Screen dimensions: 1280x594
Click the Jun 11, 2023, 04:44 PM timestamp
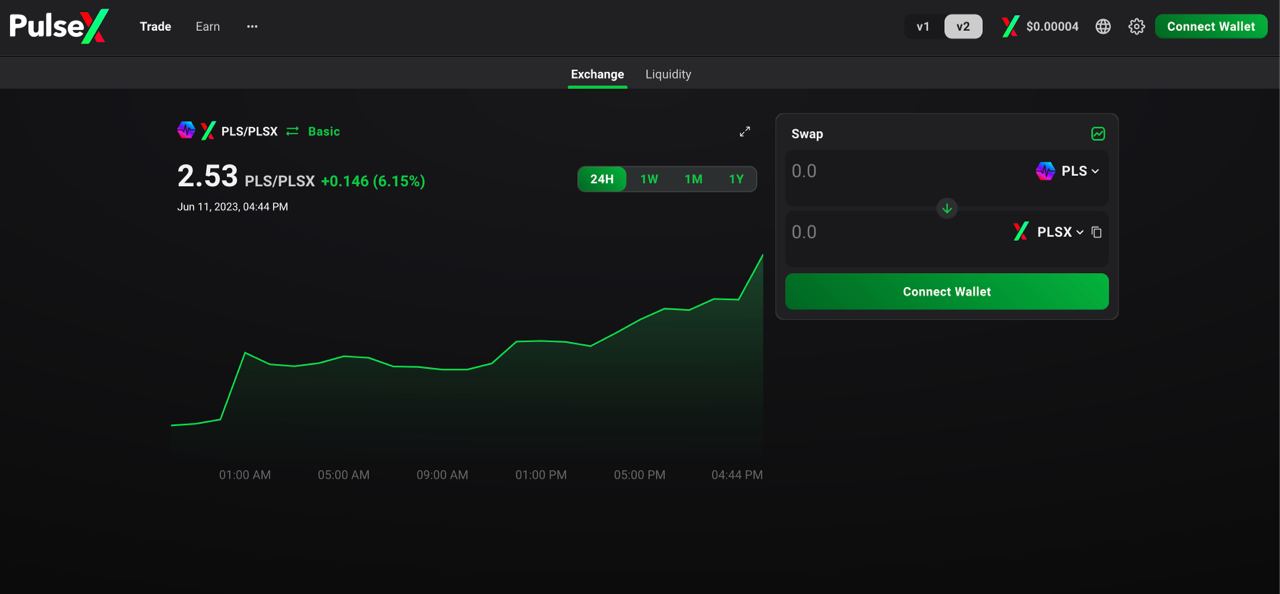click(233, 207)
